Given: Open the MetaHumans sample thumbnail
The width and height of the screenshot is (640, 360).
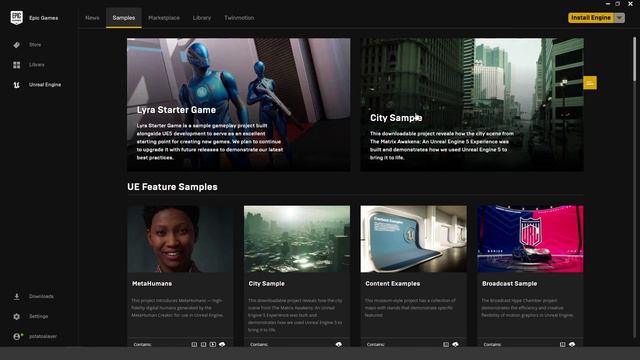Looking at the screenshot, I should (180, 239).
